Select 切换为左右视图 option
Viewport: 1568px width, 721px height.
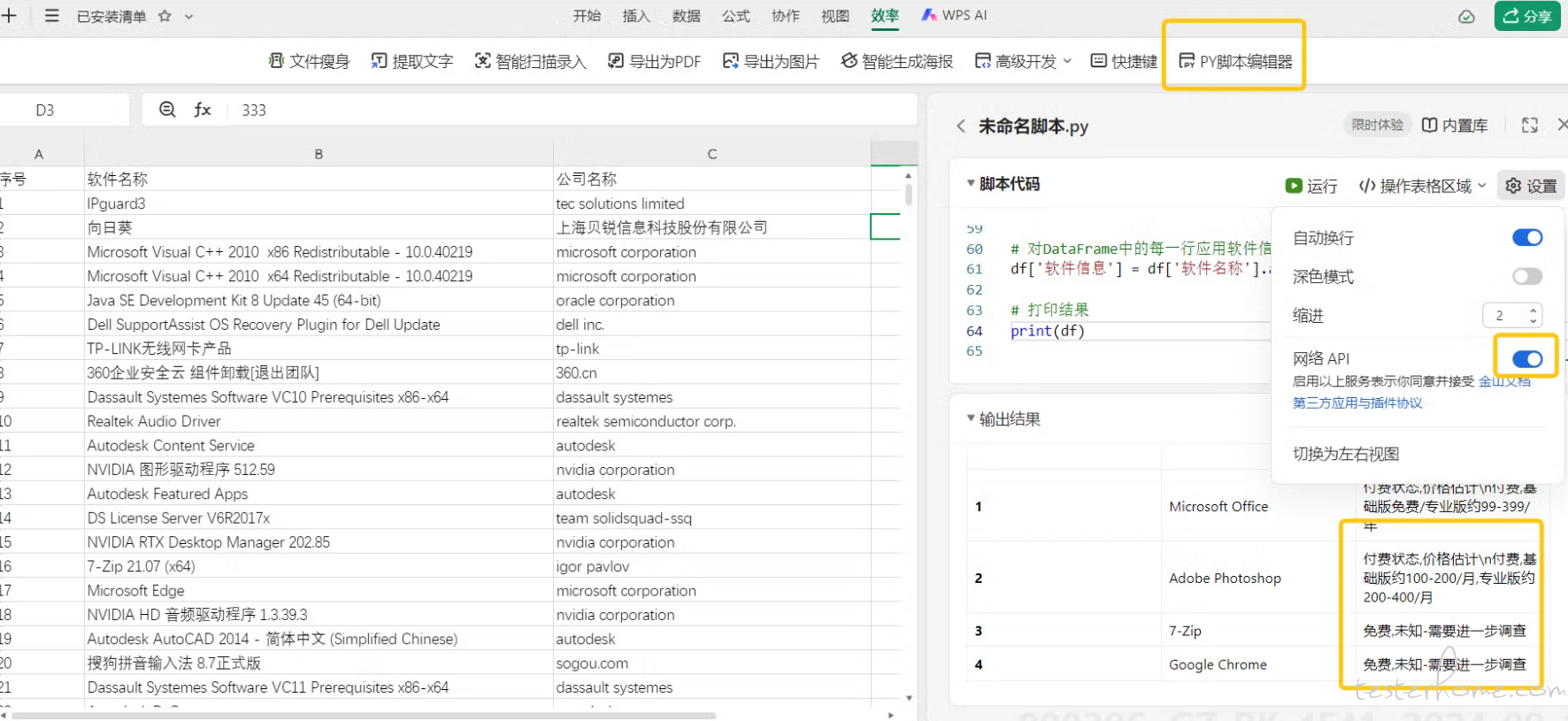click(x=1346, y=454)
